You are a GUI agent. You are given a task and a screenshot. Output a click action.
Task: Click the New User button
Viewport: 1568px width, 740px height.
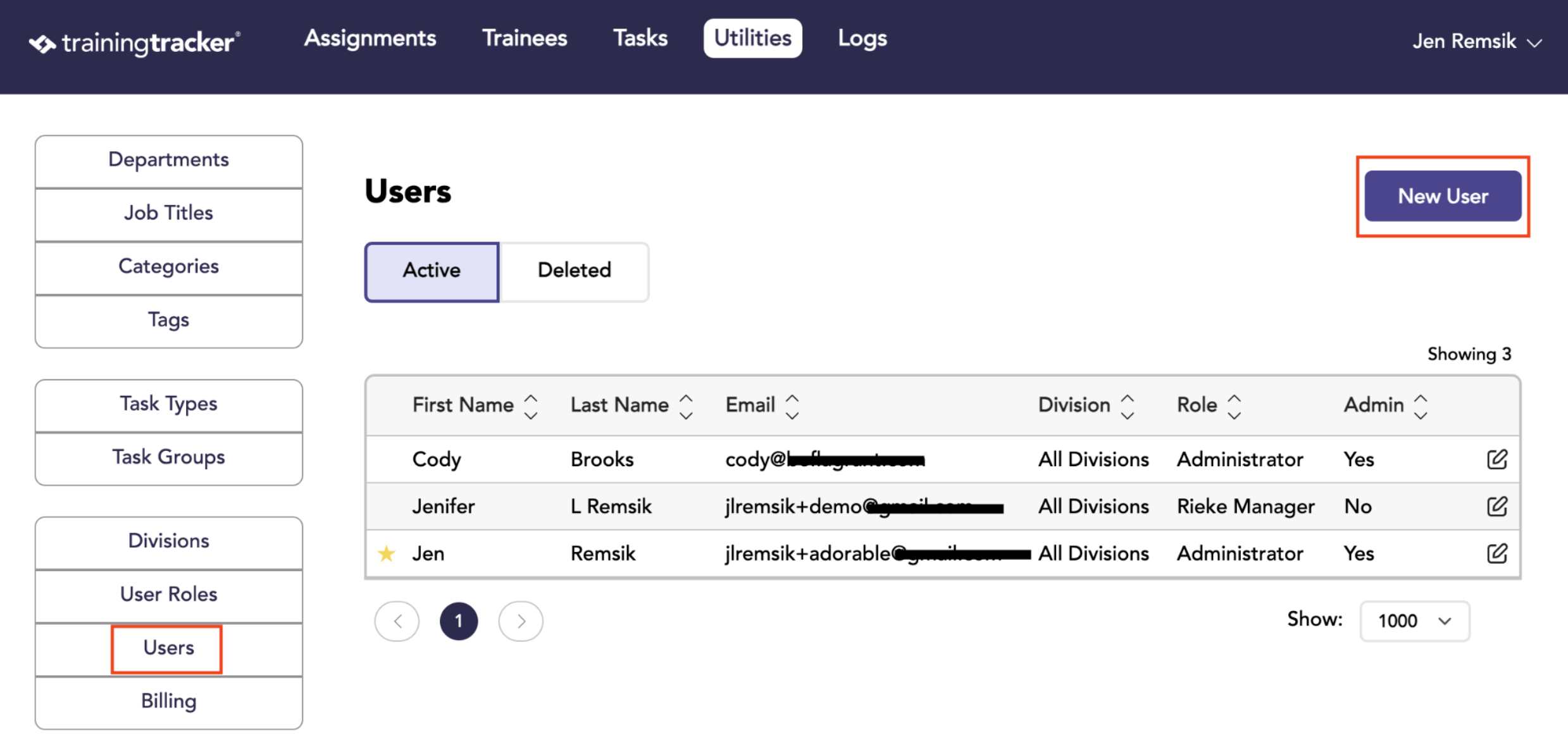pyautogui.click(x=1443, y=196)
